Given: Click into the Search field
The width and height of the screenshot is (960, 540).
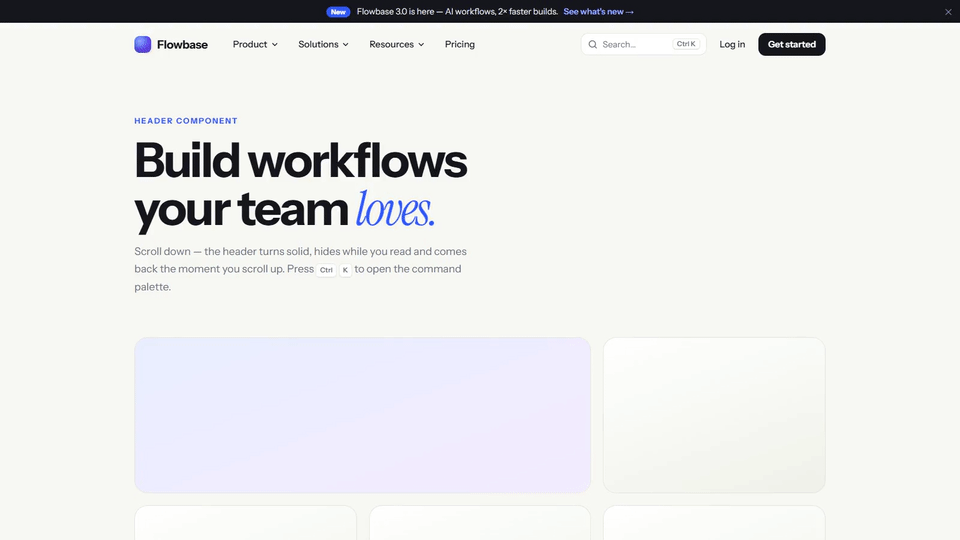Looking at the screenshot, I should pyautogui.click(x=643, y=44).
